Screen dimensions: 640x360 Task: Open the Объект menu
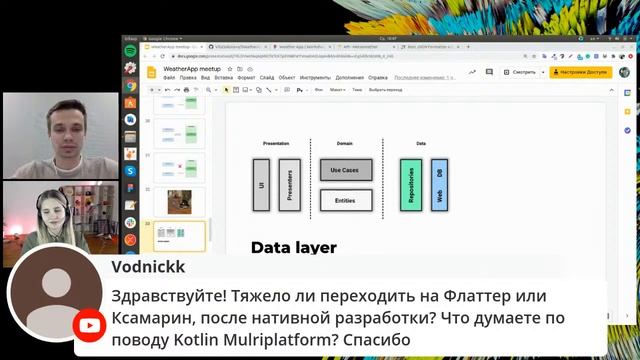287,78
